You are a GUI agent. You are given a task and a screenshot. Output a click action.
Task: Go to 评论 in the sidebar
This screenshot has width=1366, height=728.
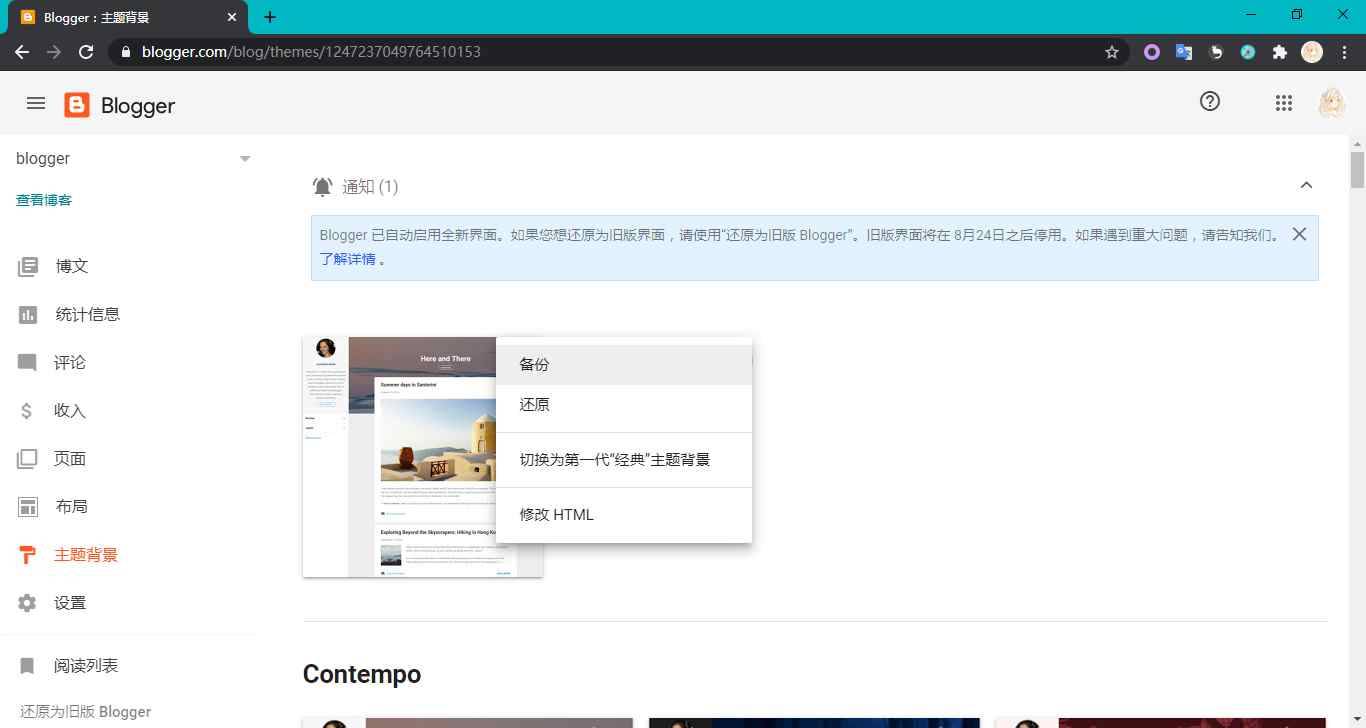click(70, 363)
